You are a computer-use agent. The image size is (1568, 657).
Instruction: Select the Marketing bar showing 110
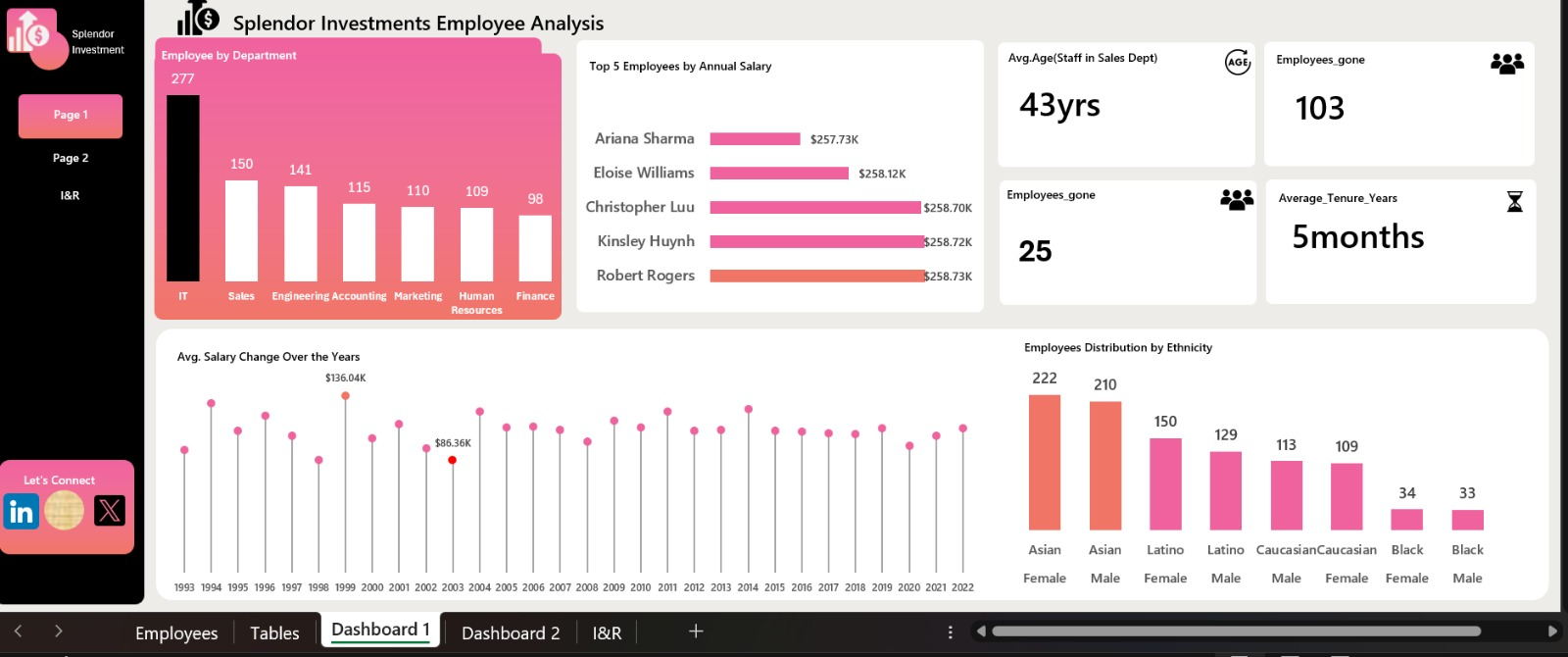(x=417, y=244)
